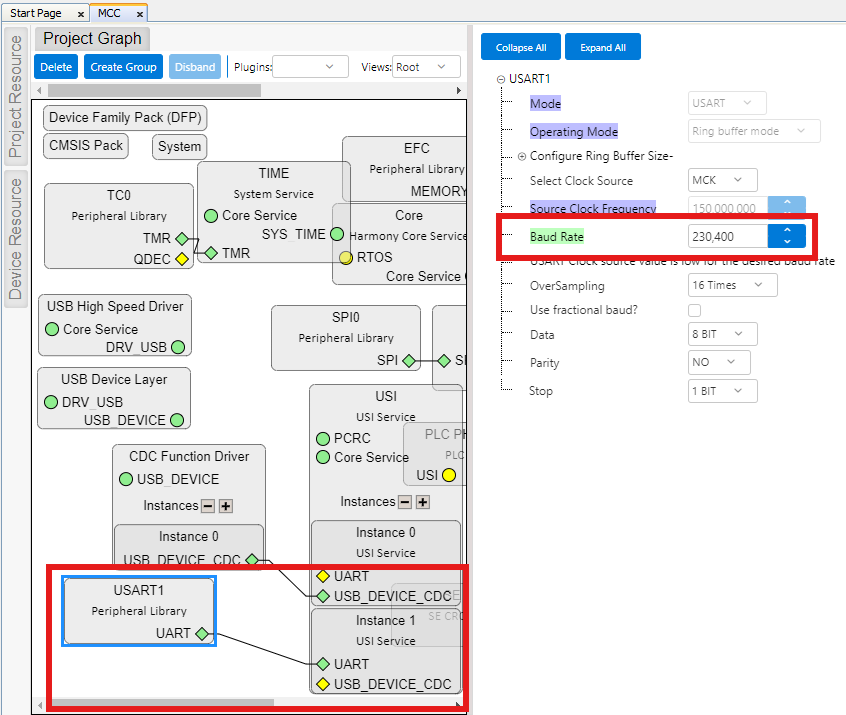Click green DRV_USB circle on USB High Speed Driver
Viewport: 846px width, 715px height.
pos(177,347)
